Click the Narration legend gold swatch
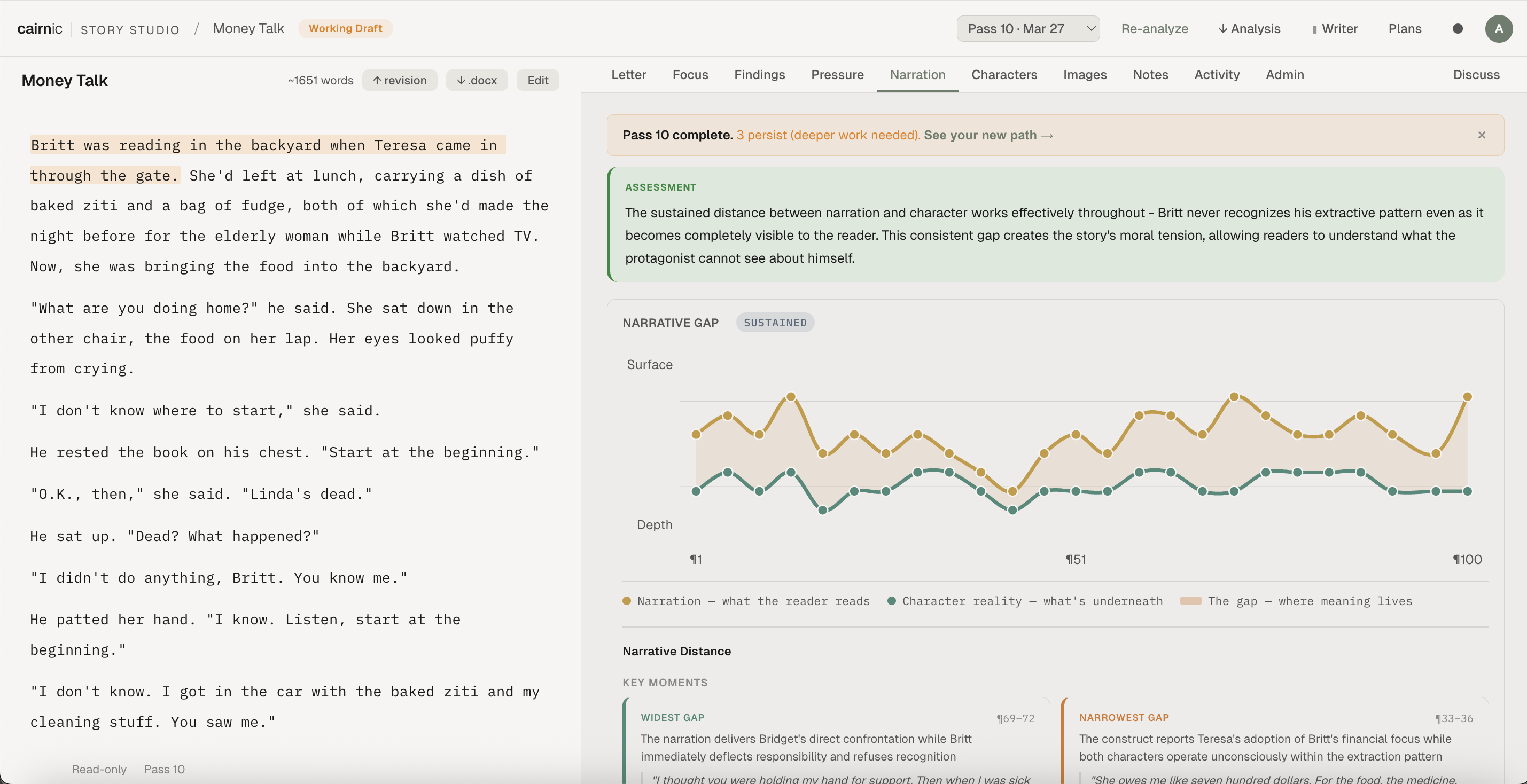Viewport: 1527px width, 784px height. tap(627, 601)
